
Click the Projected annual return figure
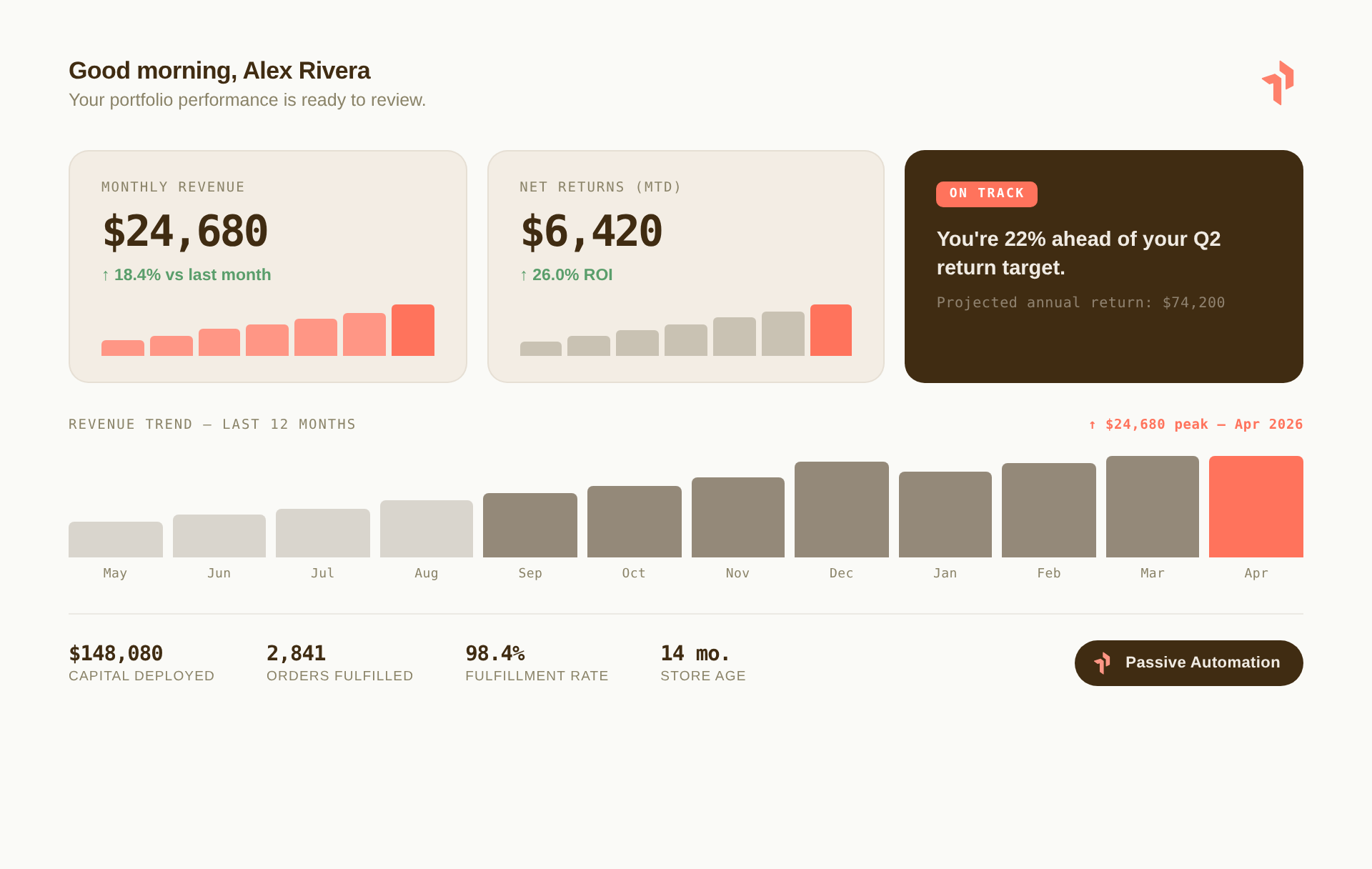(1080, 302)
